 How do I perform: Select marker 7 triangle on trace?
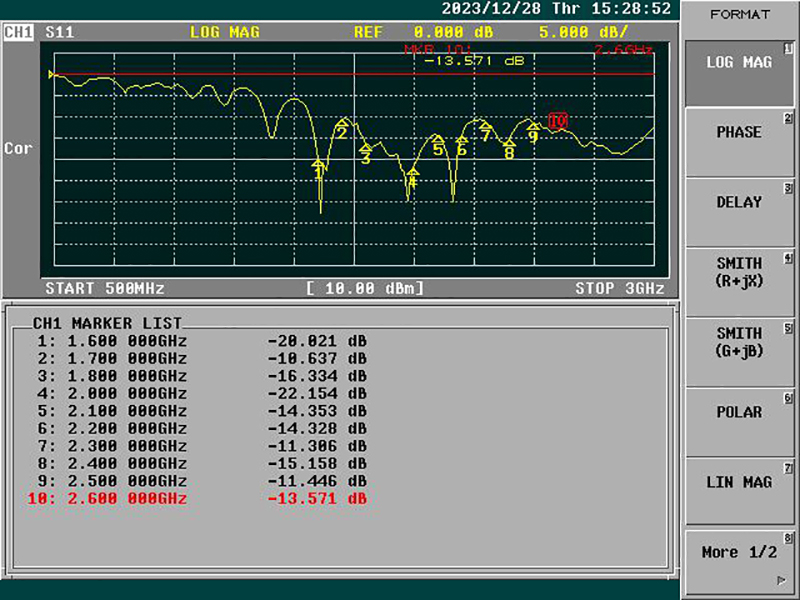point(485,126)
